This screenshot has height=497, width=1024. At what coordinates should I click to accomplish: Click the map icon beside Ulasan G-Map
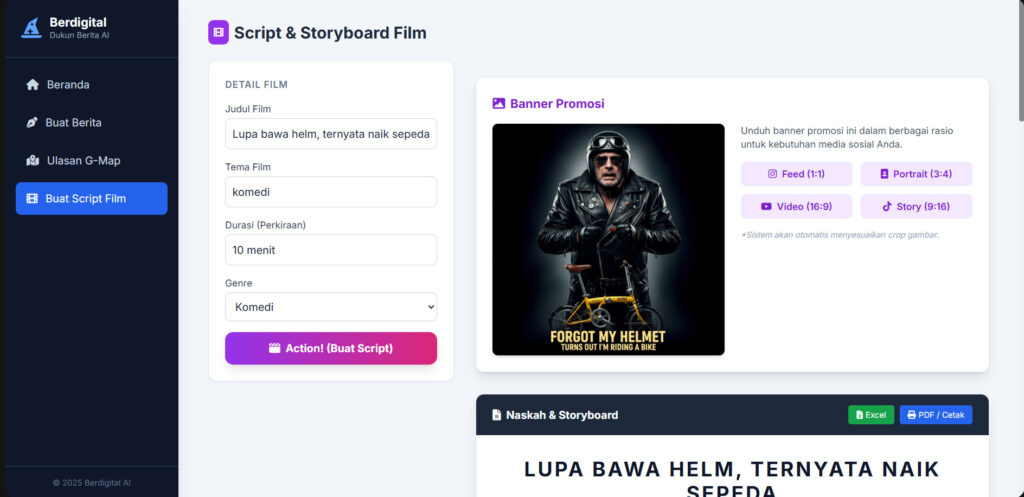33,160
